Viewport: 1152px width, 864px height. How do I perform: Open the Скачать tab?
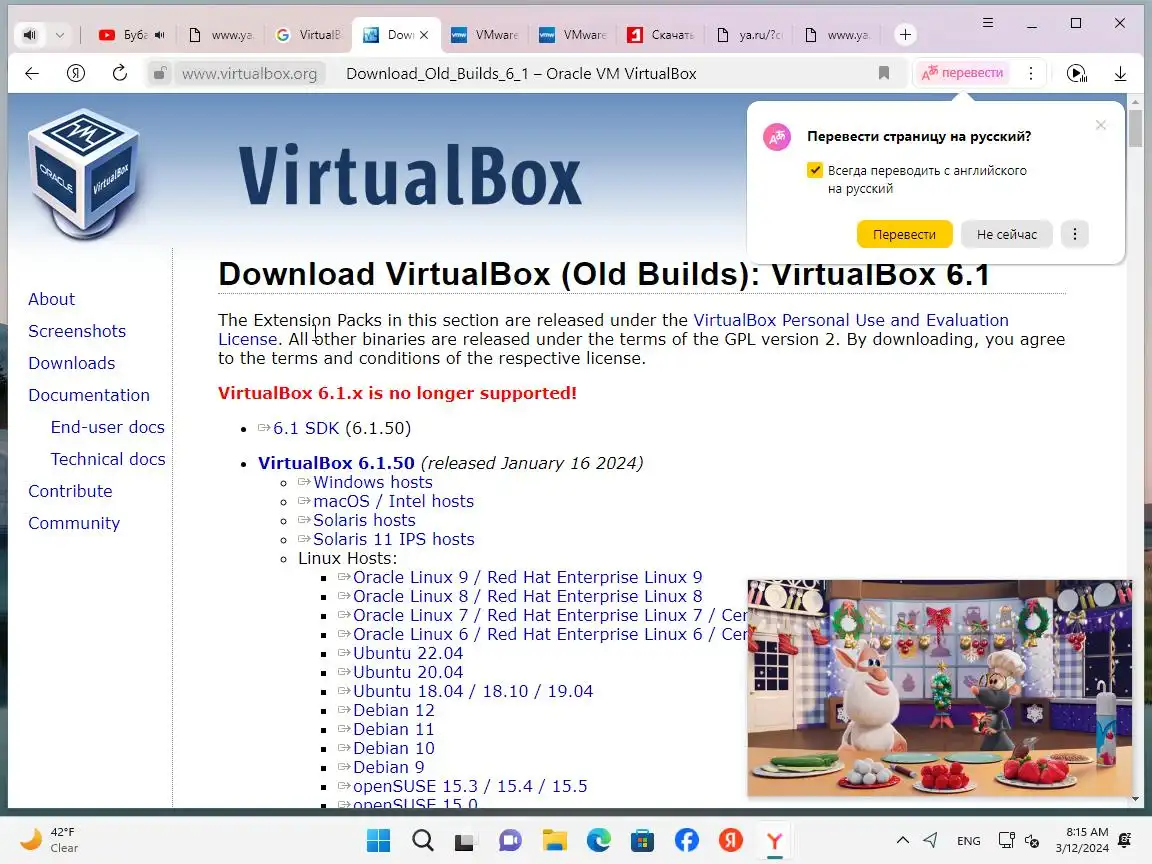tap(661, 35)
